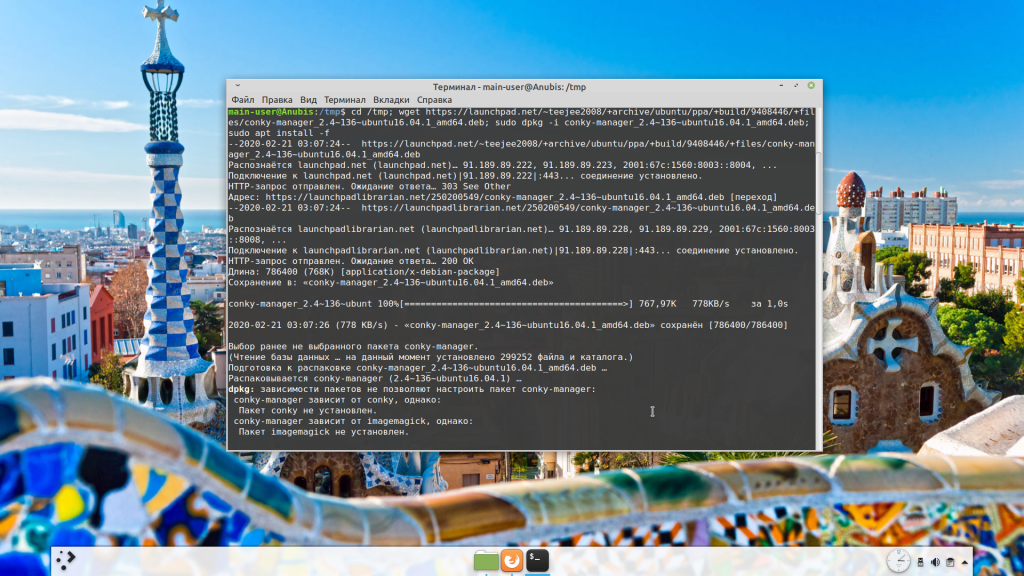Click the 'Сохранение в:' file name line
Viewport: 1024px width, 576px height.
point(391,282)
